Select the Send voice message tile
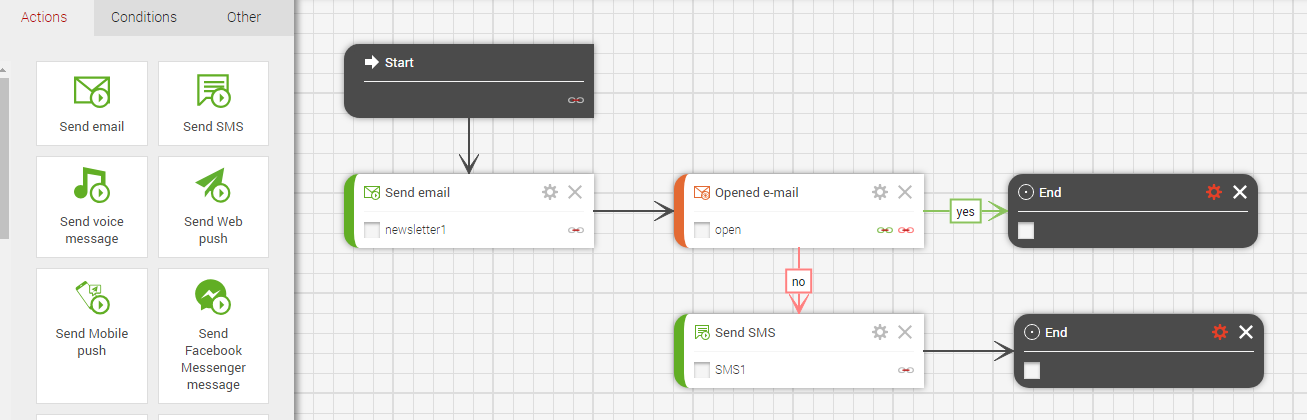 (92, 207)
